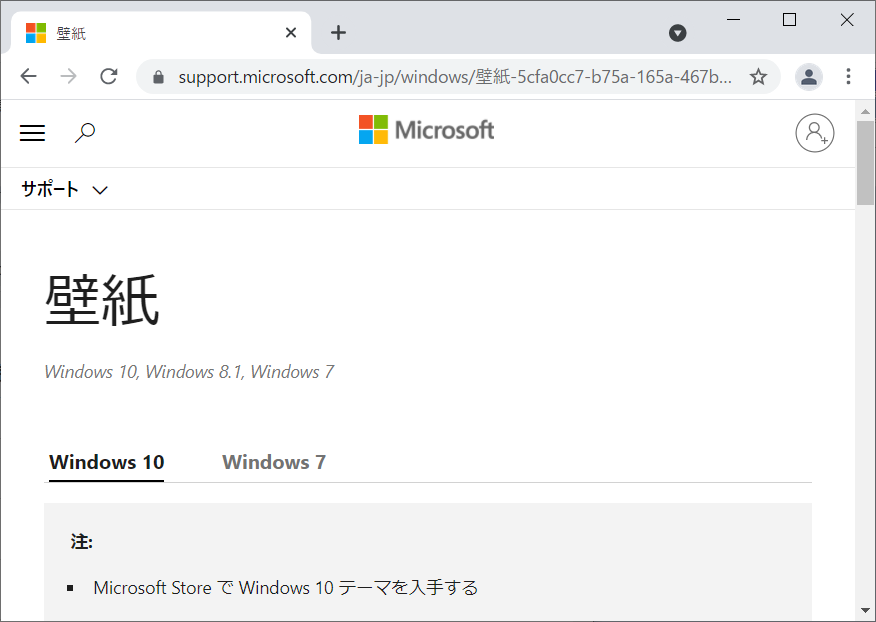Screen dimensions: 876x622
Task: Click the browser back arrow
Action: [28, 76]
